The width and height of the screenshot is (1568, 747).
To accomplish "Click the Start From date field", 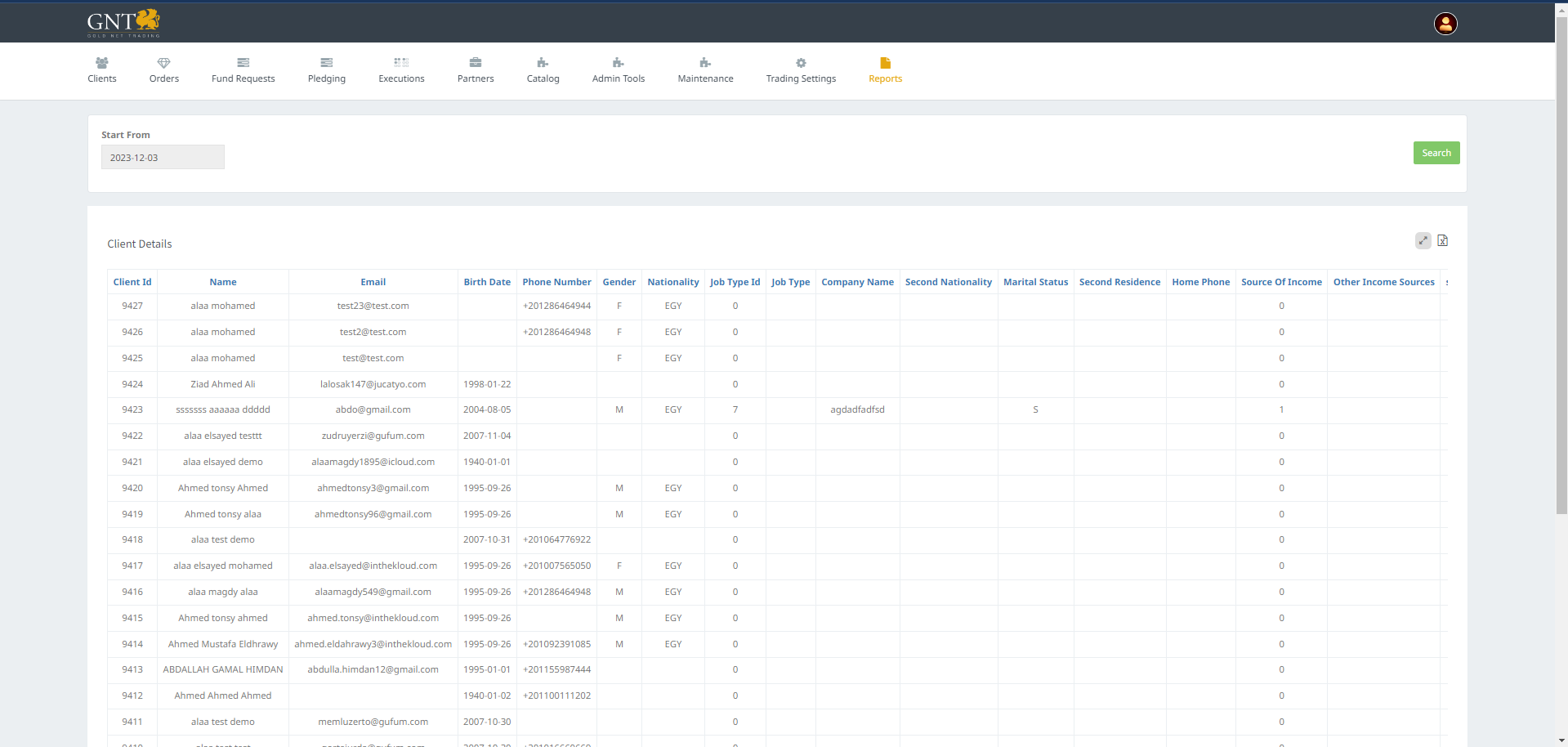I will click(x=163, y=158).
